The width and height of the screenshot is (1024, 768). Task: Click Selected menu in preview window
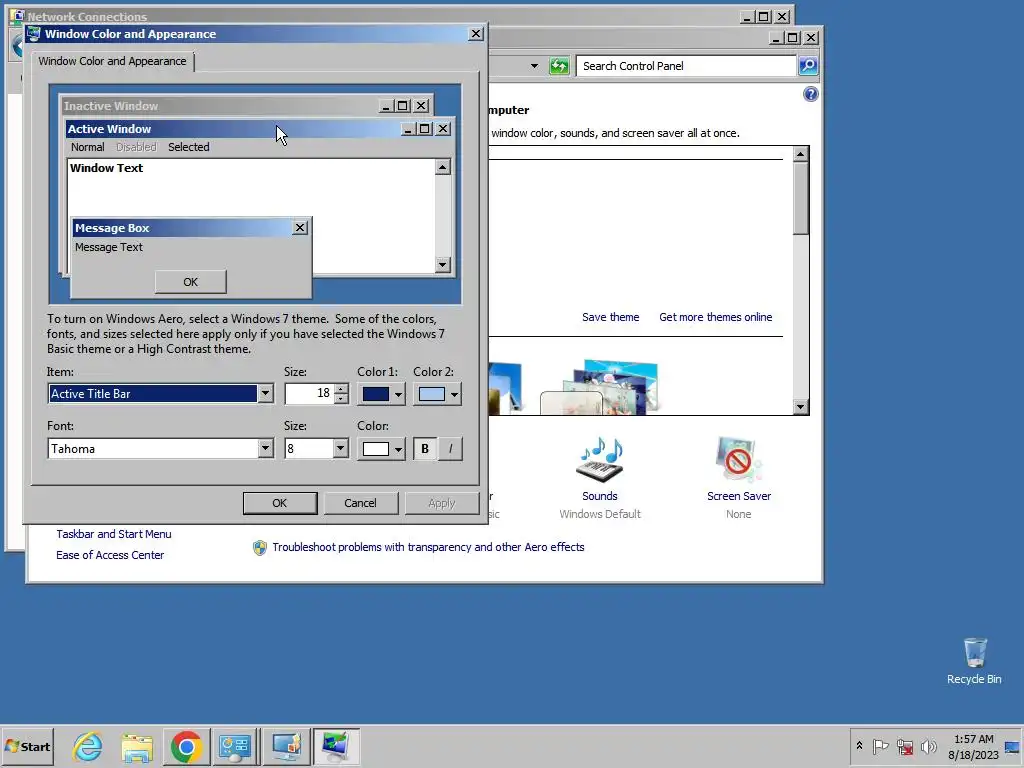point(189,147)
